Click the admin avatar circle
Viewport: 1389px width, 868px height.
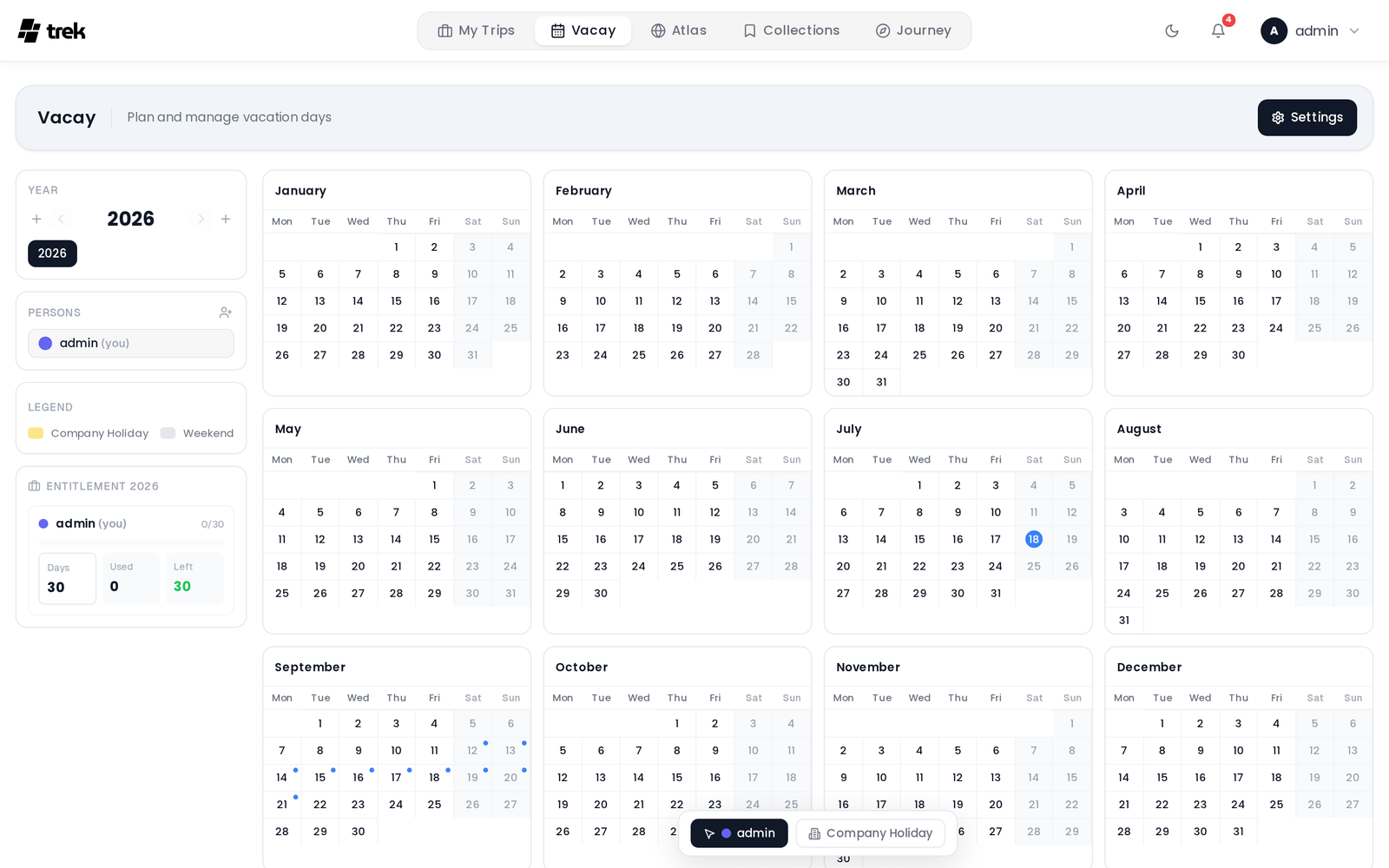tap(1274, 31)
